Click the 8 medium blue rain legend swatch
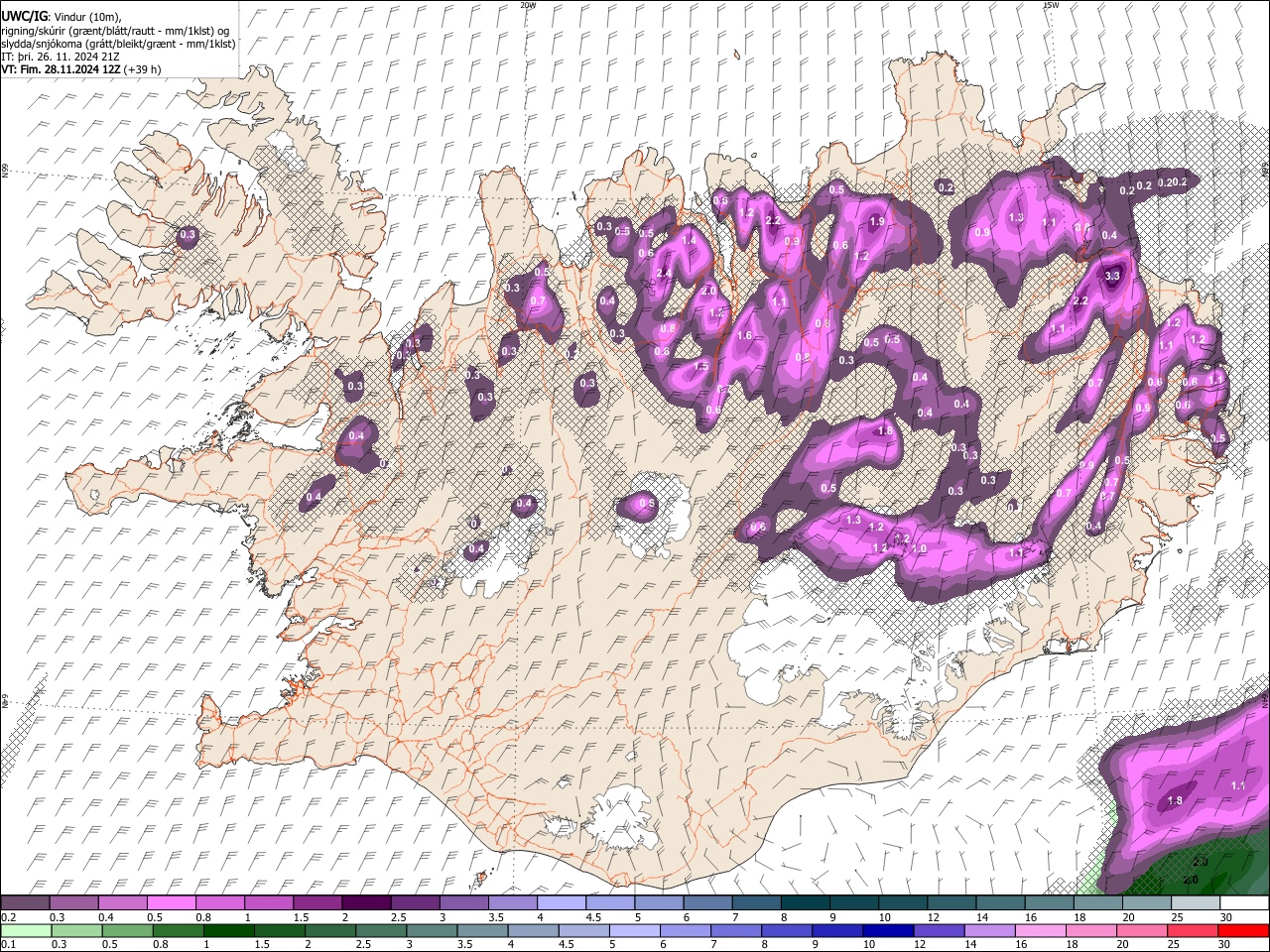 coord(788,930)
